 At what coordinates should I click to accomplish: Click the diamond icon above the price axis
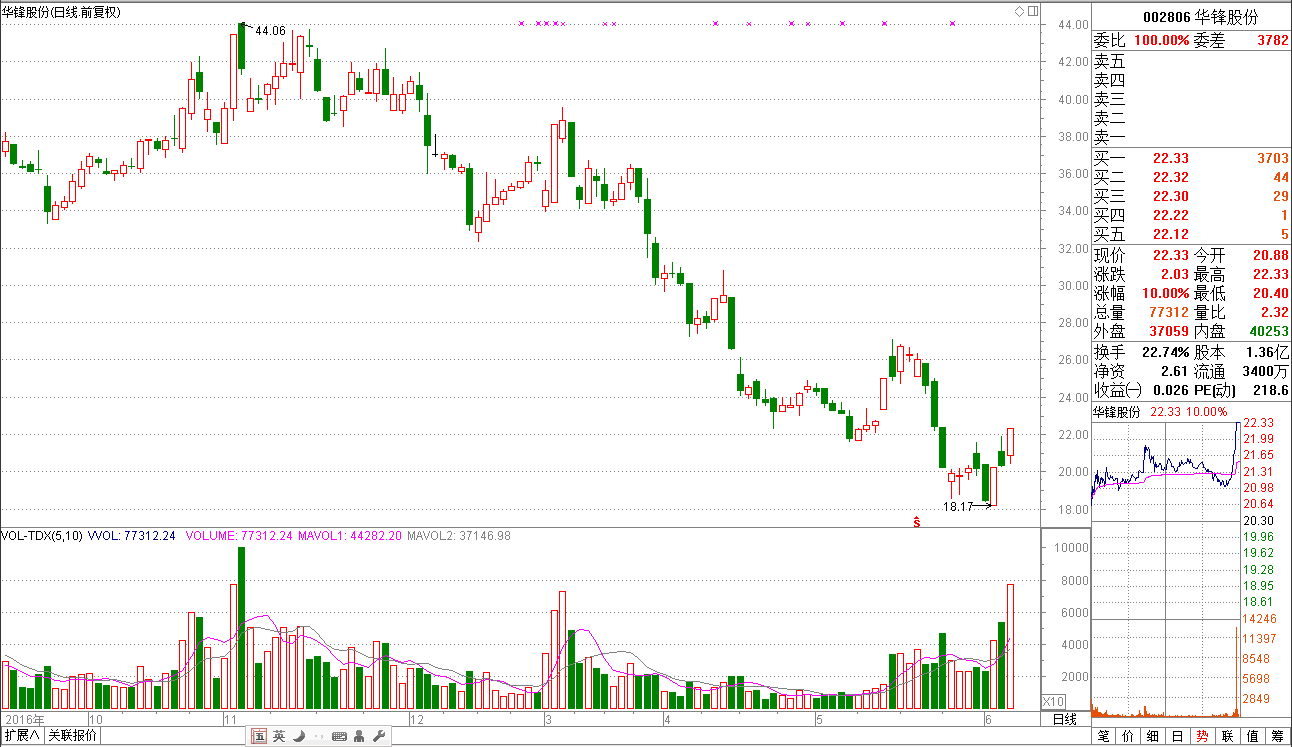[1019, 11]
